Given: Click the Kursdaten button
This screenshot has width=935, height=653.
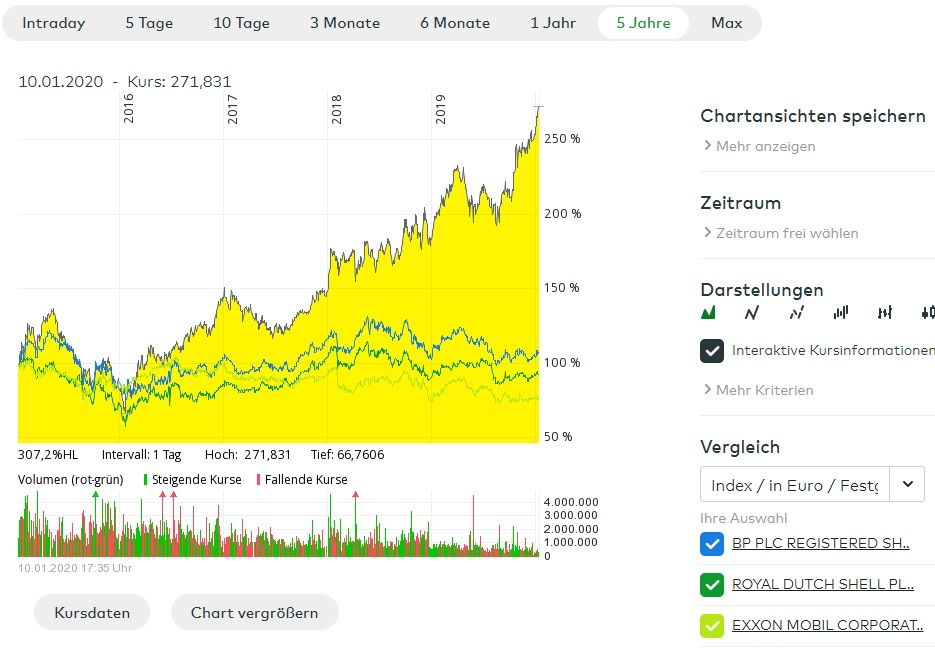Looking at the screenshot, I should click(92, 612).
